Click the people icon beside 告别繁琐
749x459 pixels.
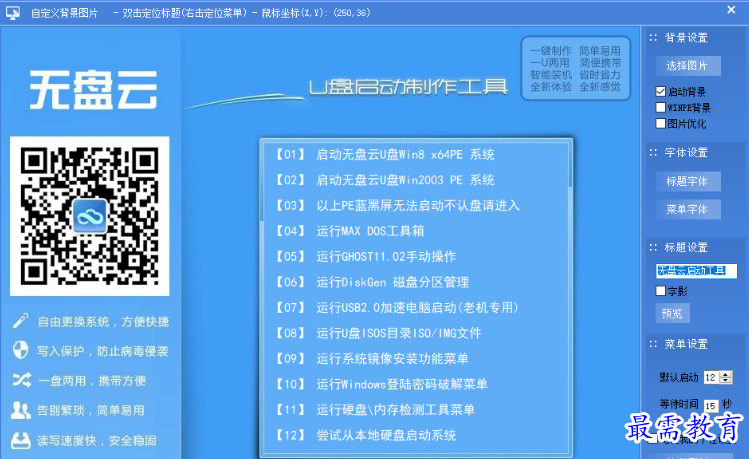[21, 410]
